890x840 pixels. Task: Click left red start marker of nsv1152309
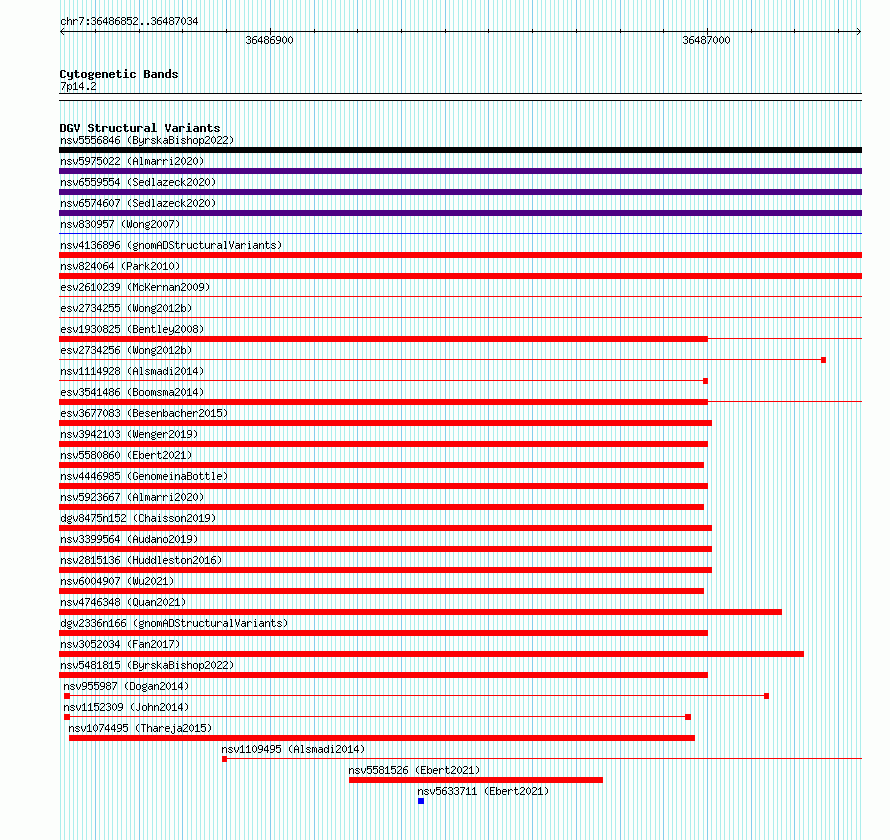point(67,717)
